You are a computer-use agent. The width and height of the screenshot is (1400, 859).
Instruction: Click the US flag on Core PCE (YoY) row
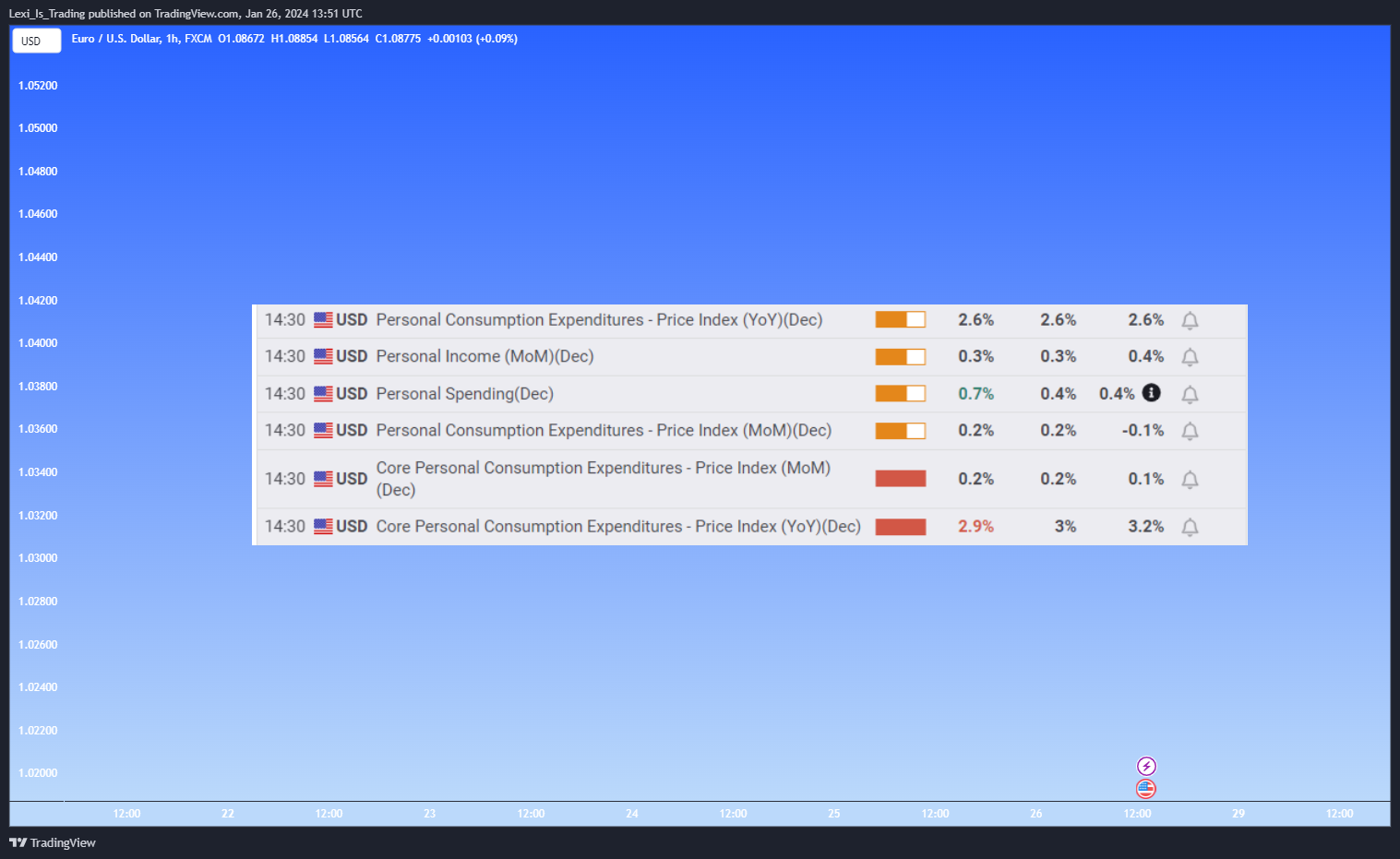pos(323,526)
